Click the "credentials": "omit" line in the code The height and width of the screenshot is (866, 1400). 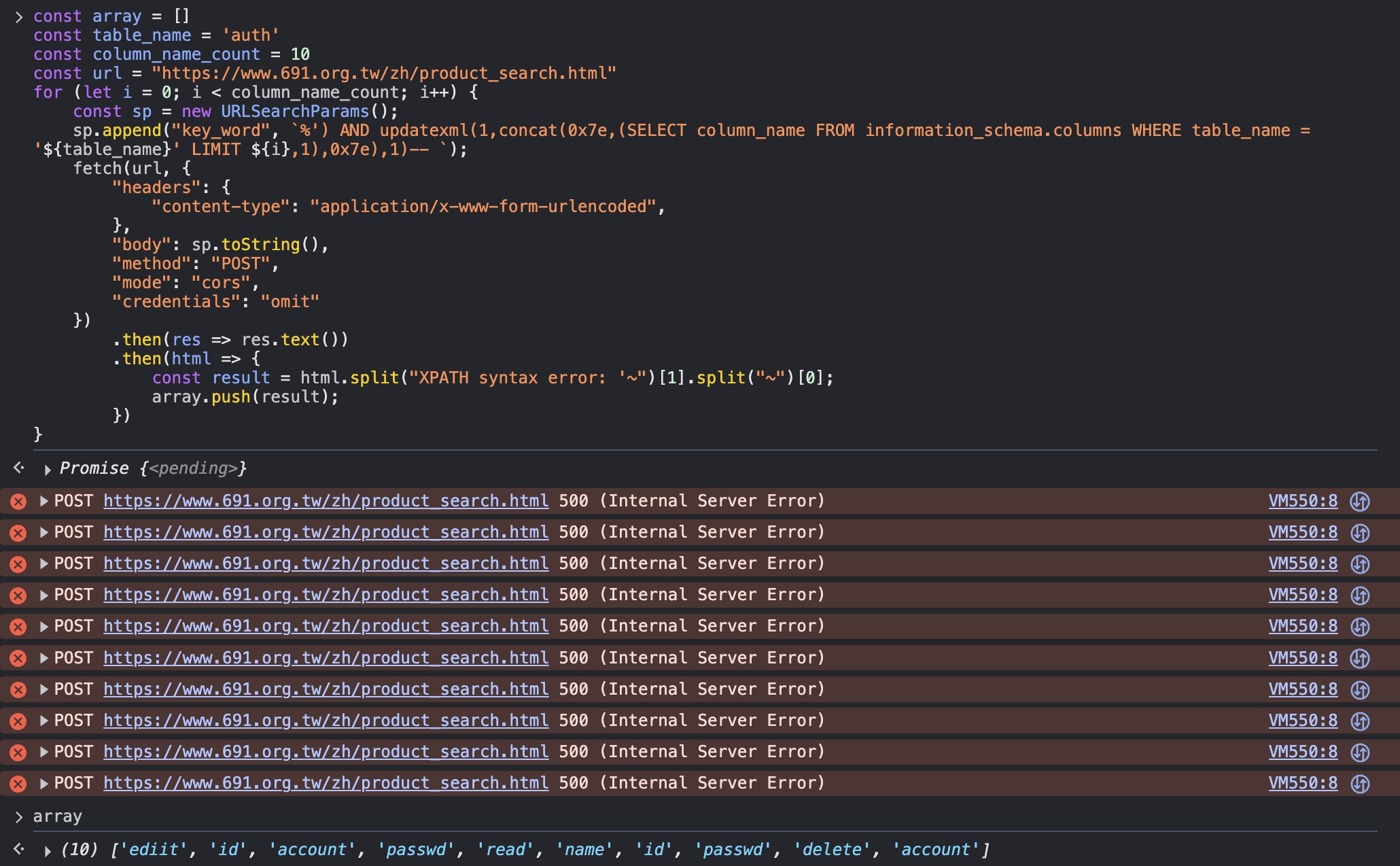tap(215, 302)
